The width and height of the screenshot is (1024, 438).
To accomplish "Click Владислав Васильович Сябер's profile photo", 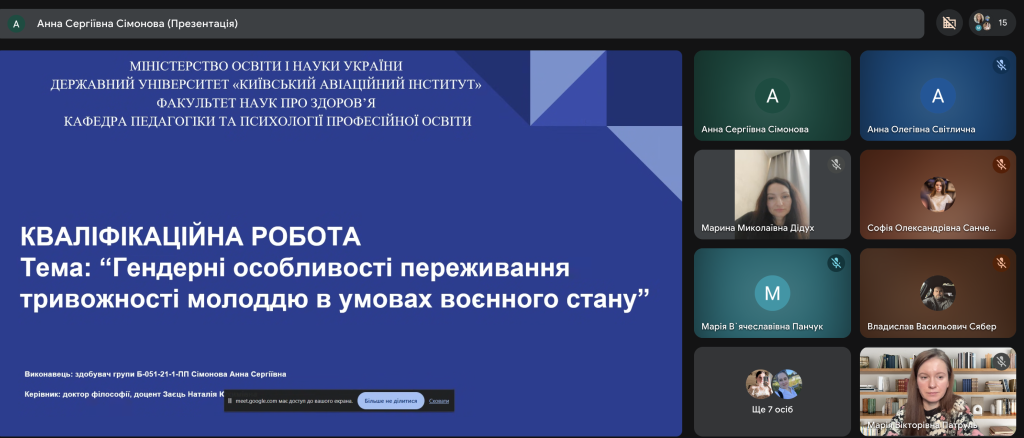I will coord(937,291).
